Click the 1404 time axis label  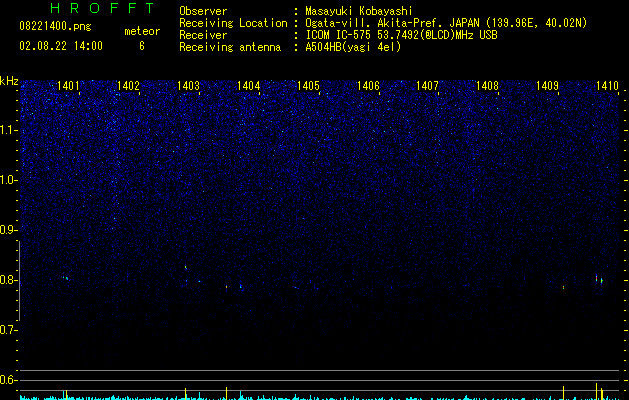(x=248, y=85)
